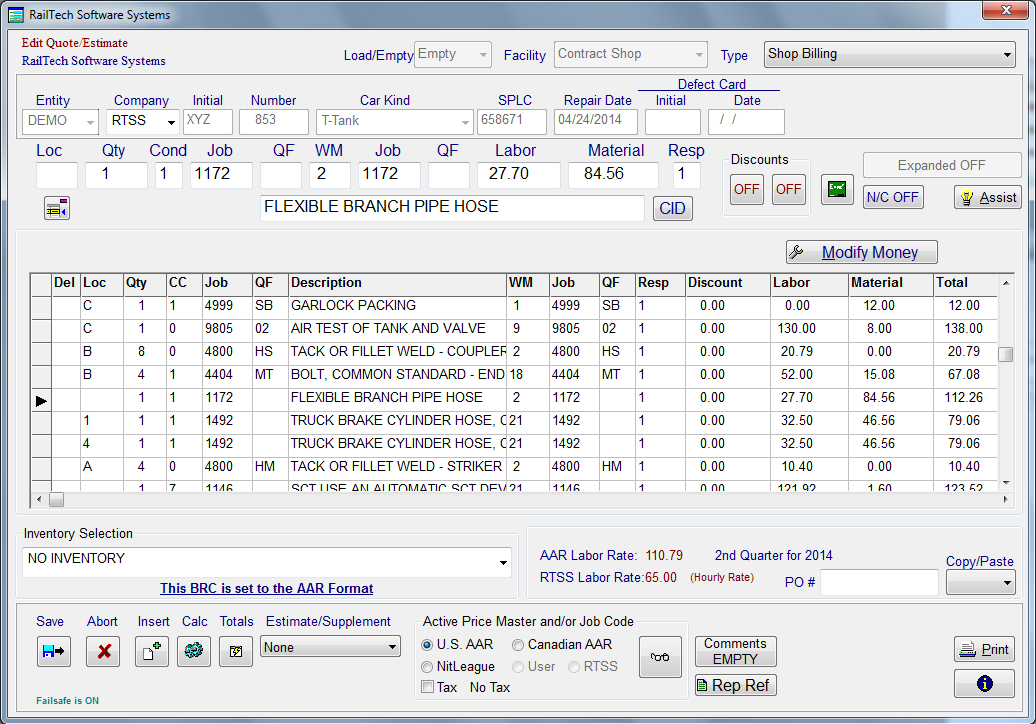Viewport: 1036px width, 724px height.
Task: Click the green Excel export icon
Action: (837, 189)
